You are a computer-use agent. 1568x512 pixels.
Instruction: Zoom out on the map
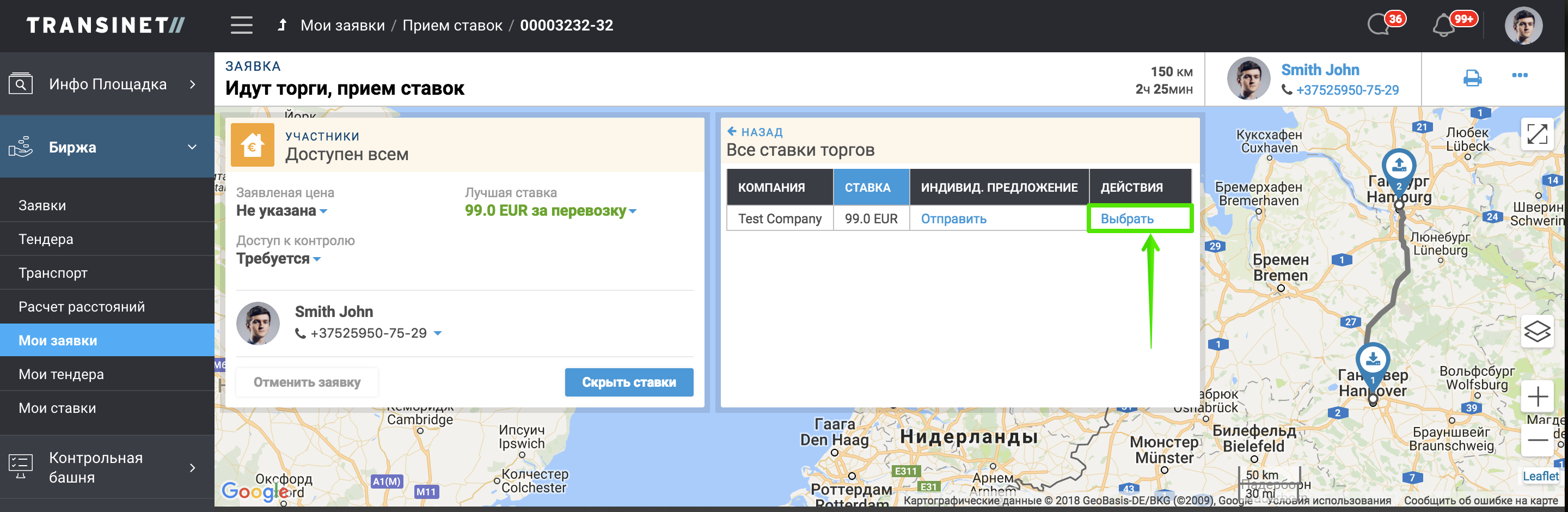tap(1537, 440)
